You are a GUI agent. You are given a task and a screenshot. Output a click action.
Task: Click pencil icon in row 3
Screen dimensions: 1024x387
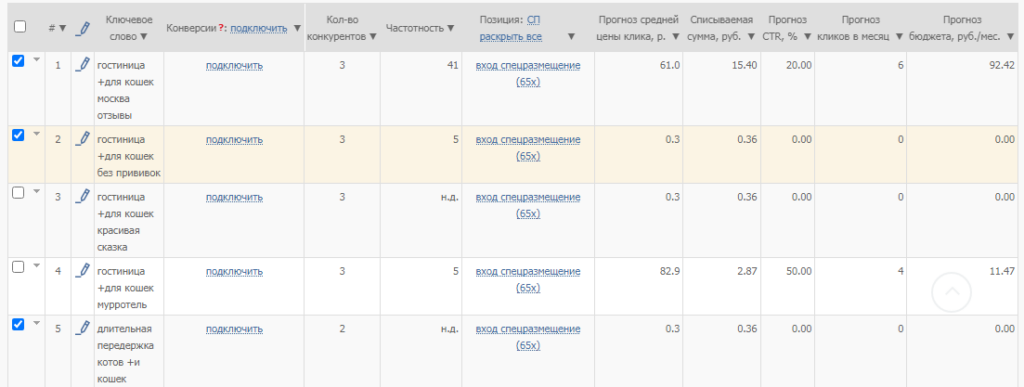[82, 195]
